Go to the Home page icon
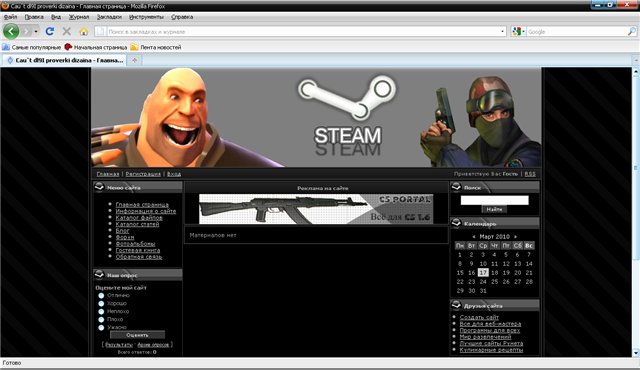This screenshot has height=370, width=640. 84,31
